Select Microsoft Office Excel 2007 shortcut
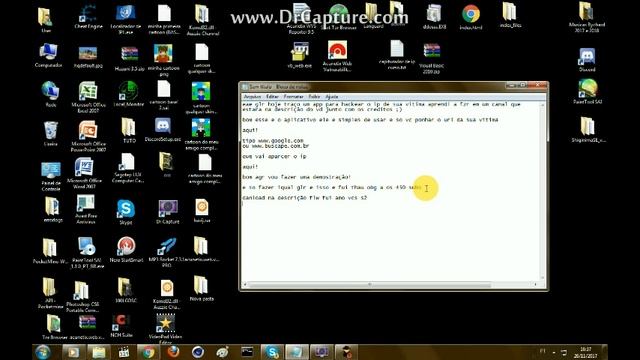 [88, 97]
